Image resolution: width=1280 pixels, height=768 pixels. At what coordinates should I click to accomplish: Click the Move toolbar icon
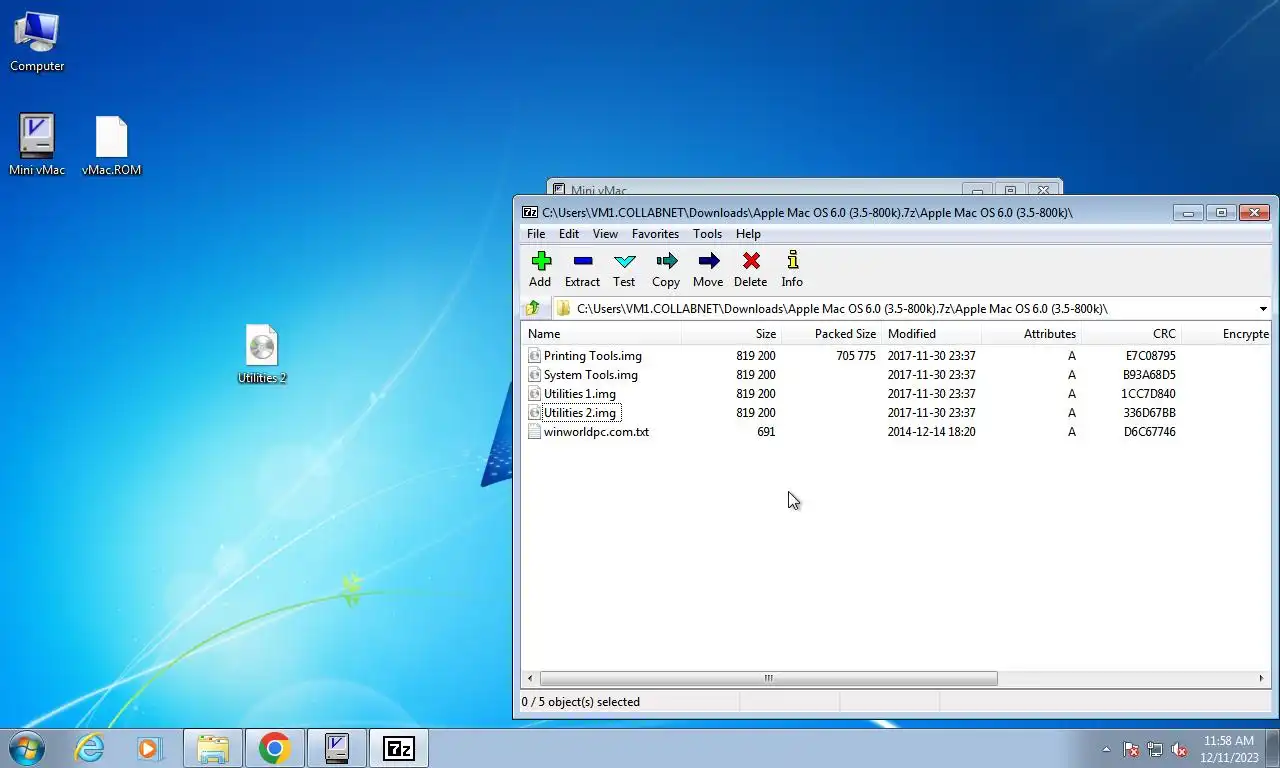[708, 261]
